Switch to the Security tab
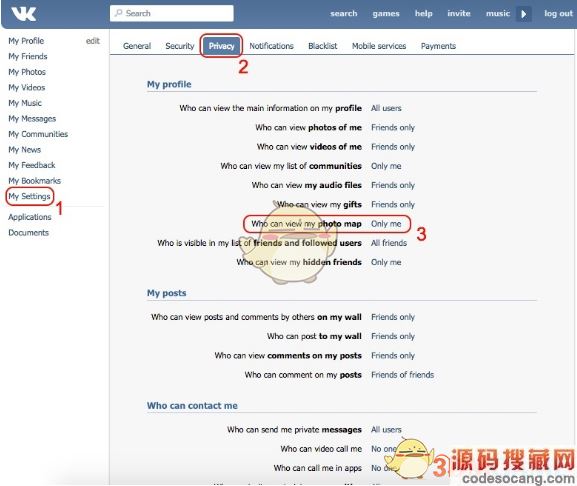 (x=180, y=46)
